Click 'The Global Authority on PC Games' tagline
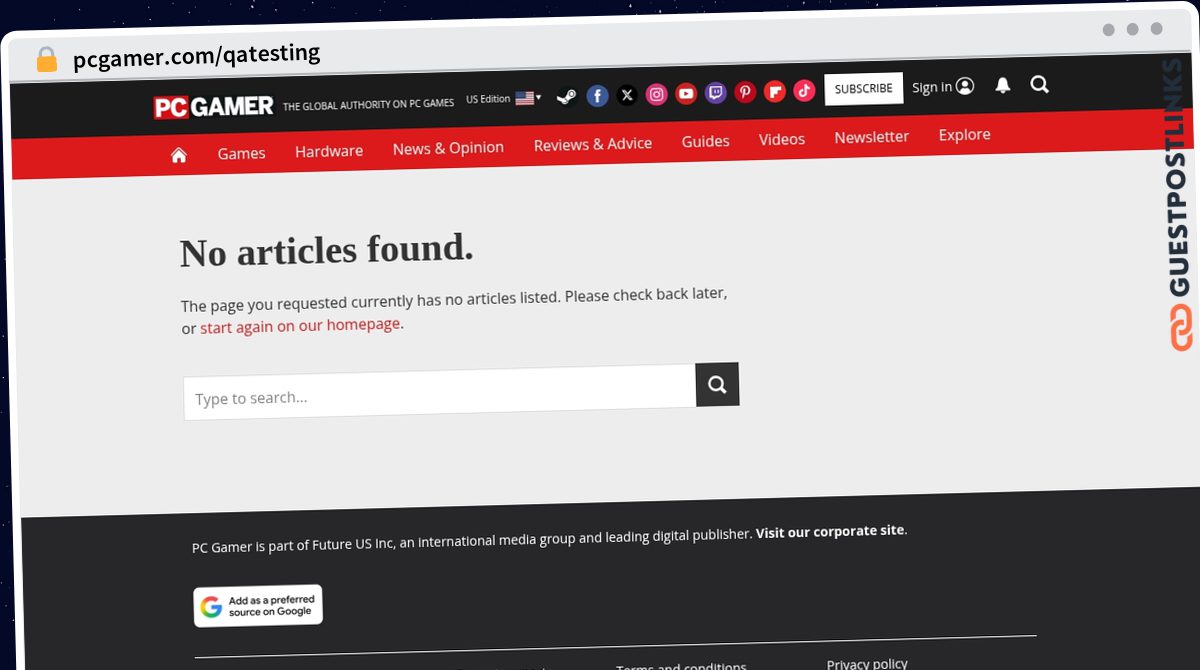The width and height of the screenshot is (1200, 670). 369,104
